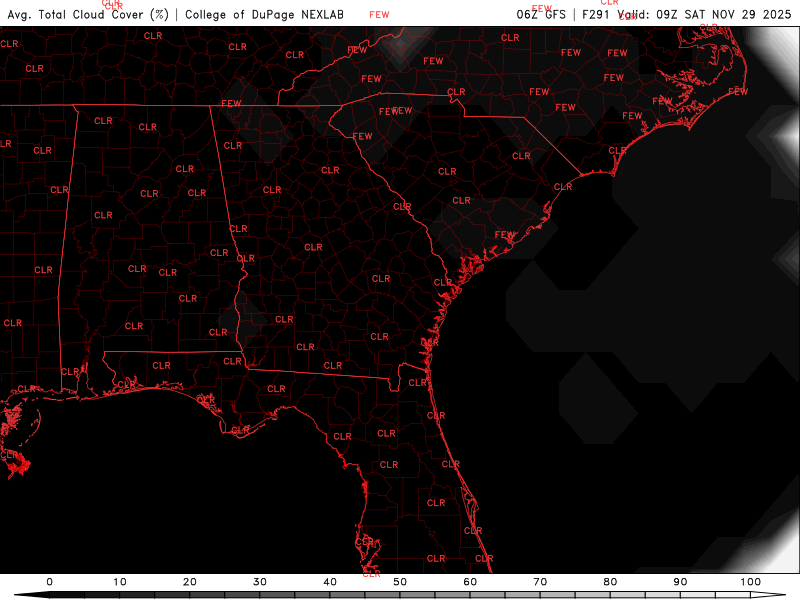
Task: Click the colorbar tick label "40"
Action: [330, 582]
